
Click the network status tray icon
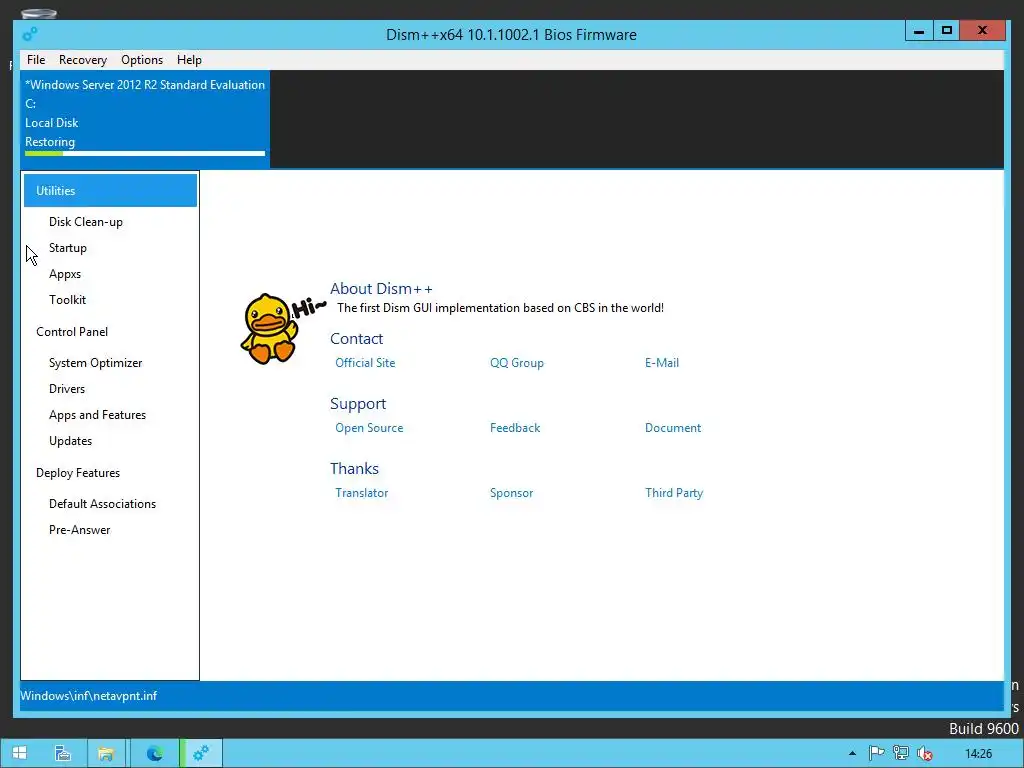tap(901, 754)
